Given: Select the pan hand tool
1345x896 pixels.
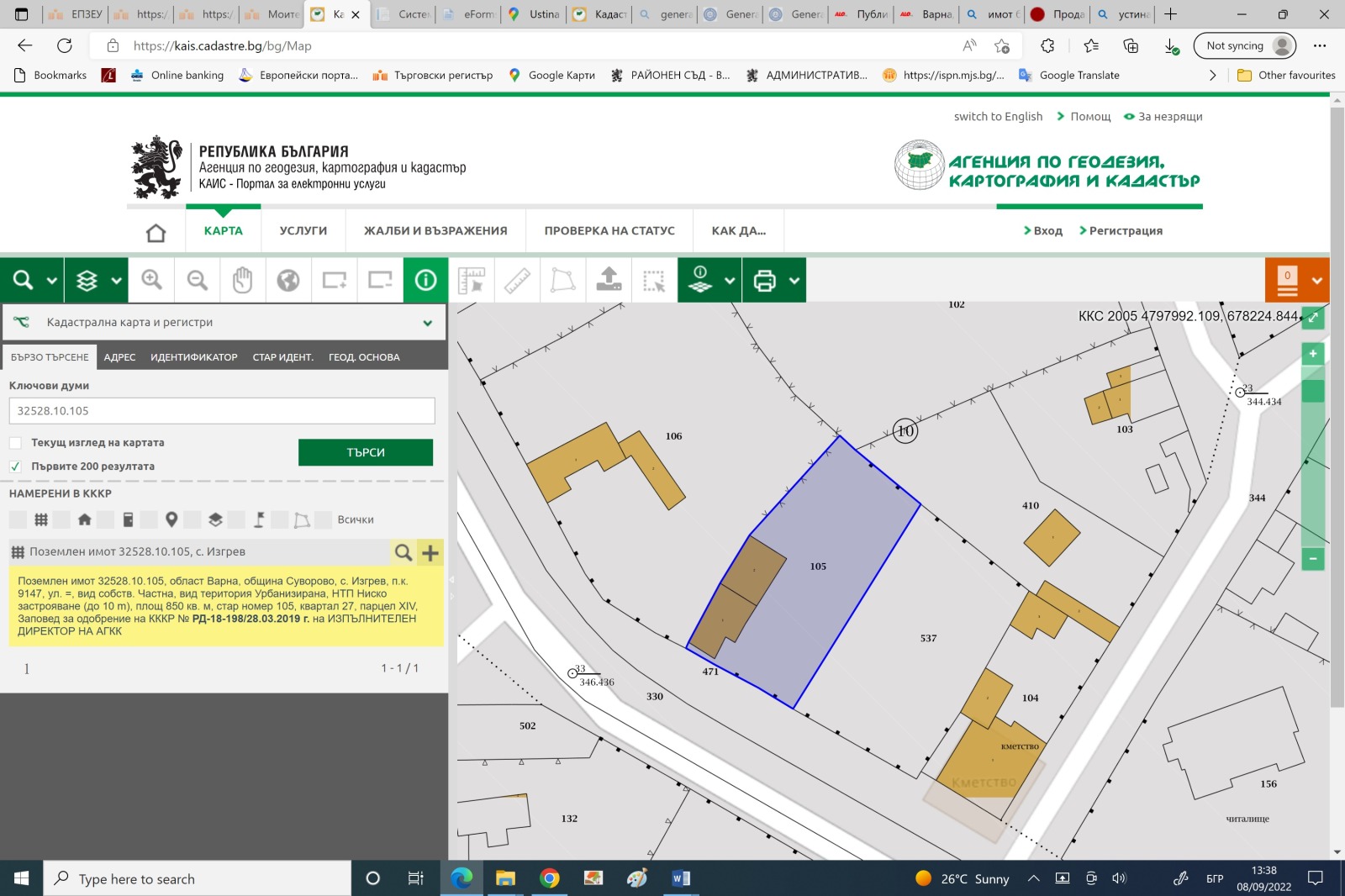Looking at the screenshot, I should click(x=242, y=280).
